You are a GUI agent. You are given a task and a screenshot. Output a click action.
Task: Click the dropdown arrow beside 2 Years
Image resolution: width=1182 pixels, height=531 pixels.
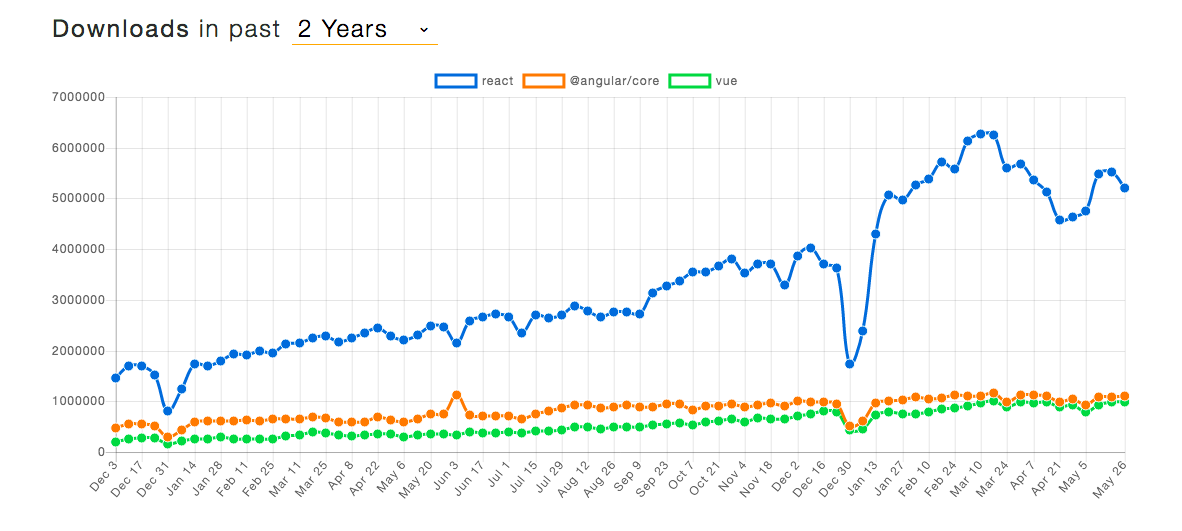pos(424,31)
